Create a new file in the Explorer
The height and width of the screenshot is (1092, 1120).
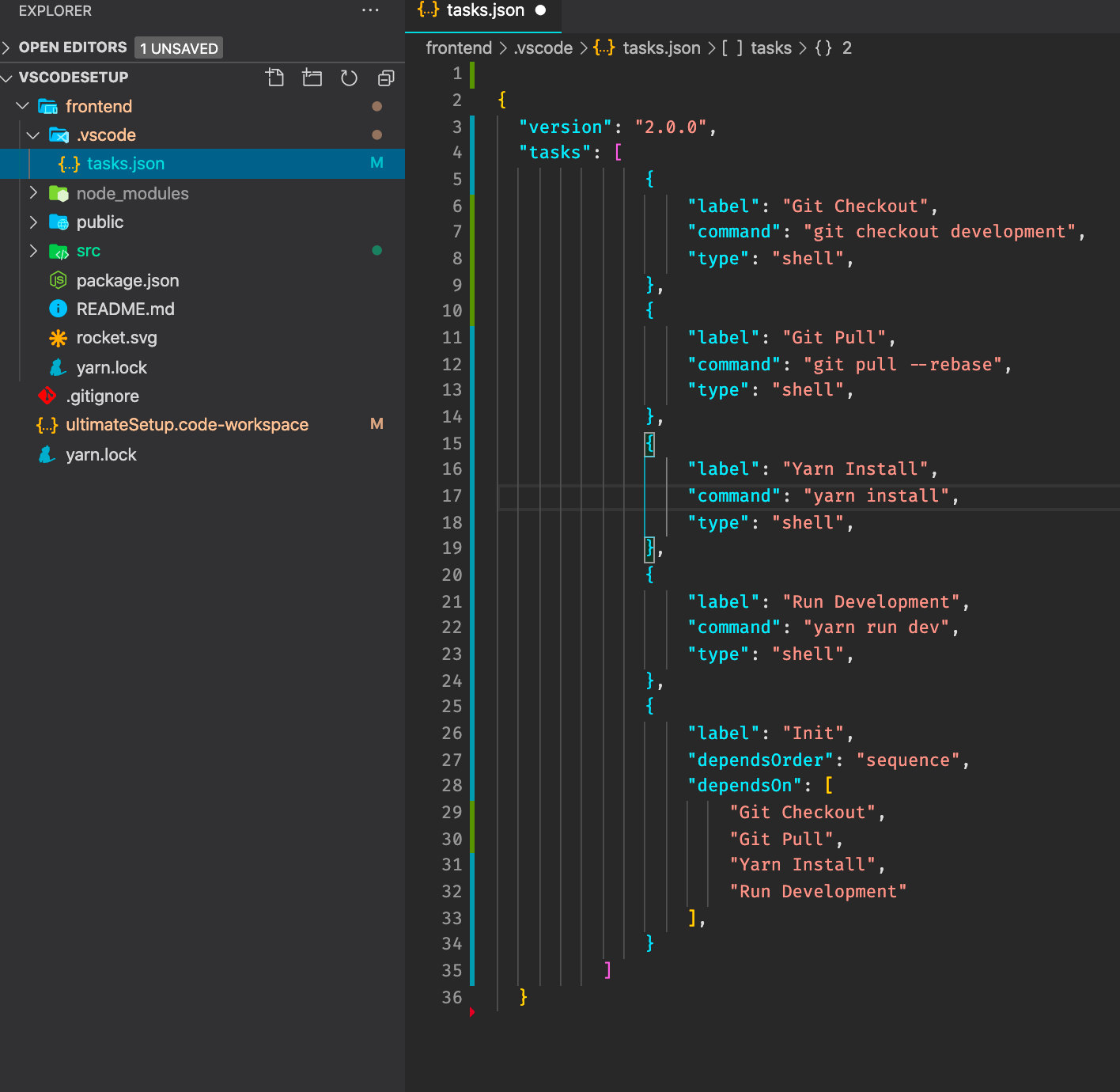(275, 78)
